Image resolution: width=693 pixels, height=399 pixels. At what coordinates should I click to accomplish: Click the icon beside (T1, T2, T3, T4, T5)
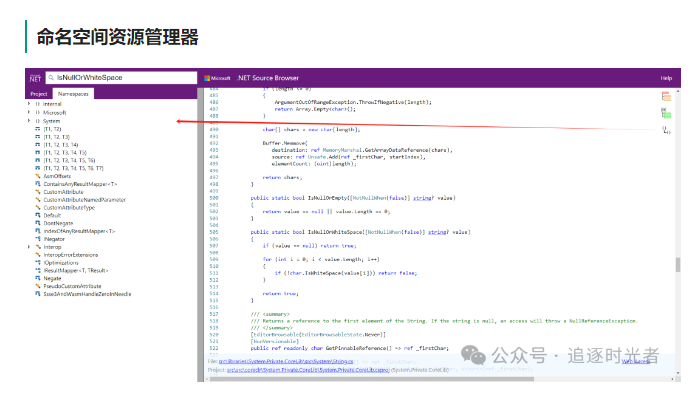(38, 152)
